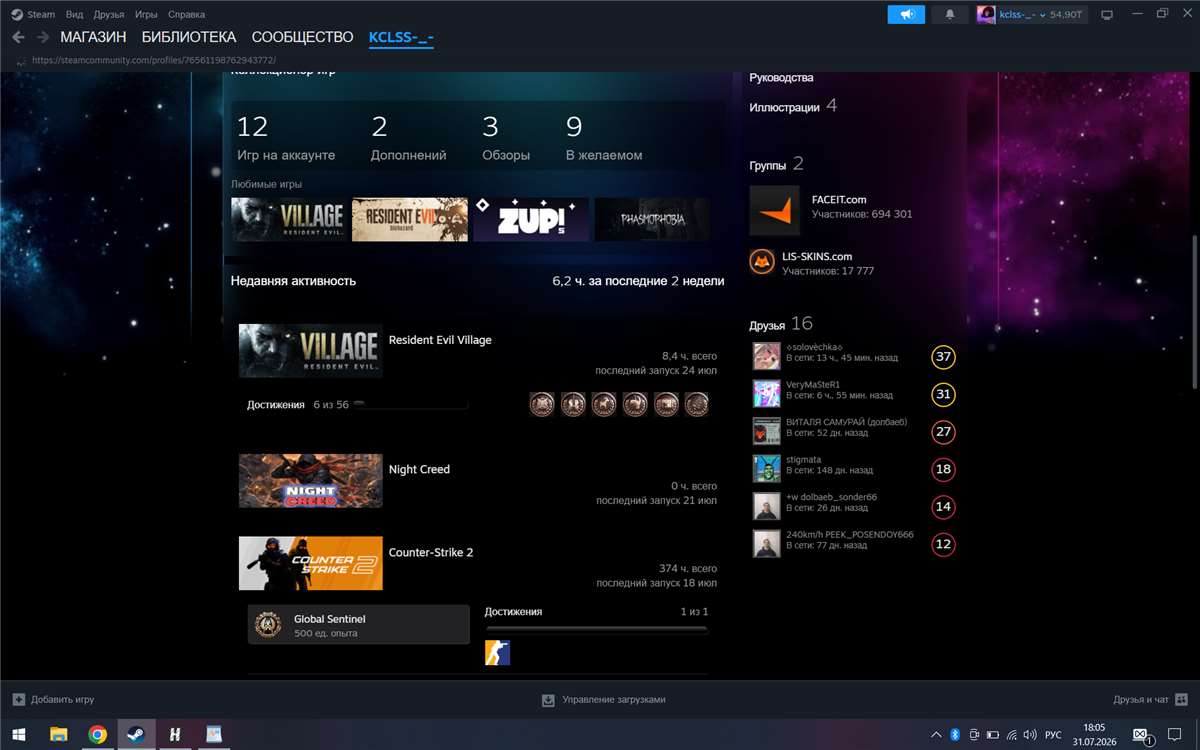The width and height of the screenshot is (1200, 750).
Task: Click the Village achievements progress bar
Action: click(x=411, y=404)
